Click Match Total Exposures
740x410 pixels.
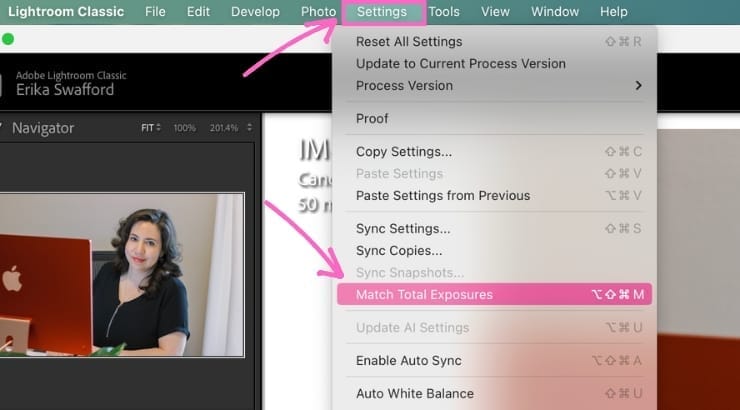(495, 294)
